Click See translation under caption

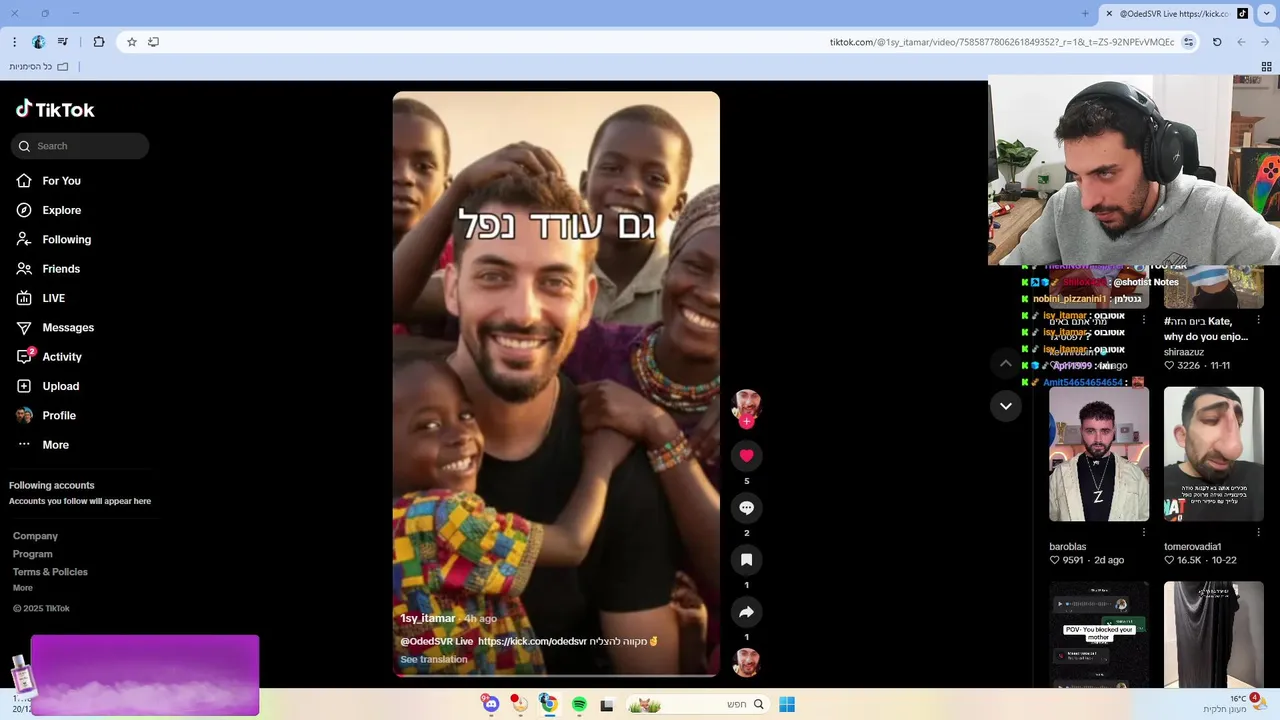pos(434,659)
